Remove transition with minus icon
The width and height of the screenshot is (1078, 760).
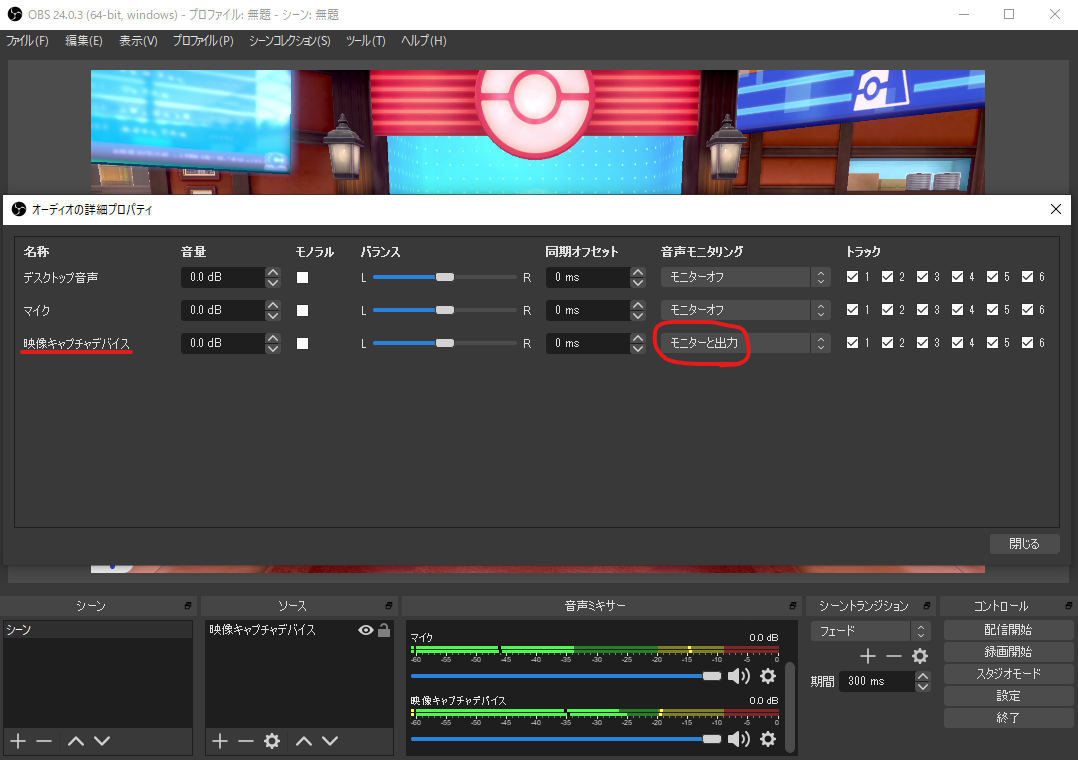click(894, 656)
